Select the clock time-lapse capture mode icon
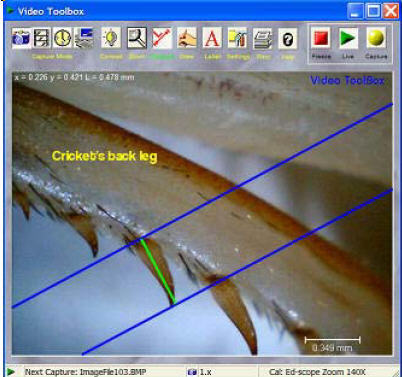Image resolution: width=402 pixels, height=377 pixels. coord(62,38)
